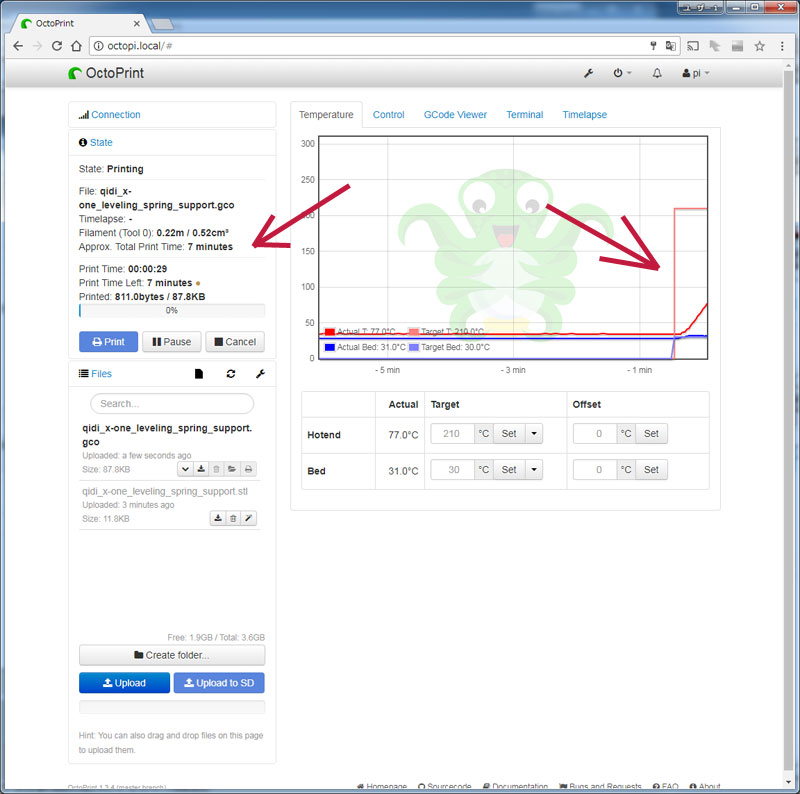Go back using browser back arrow
Image resolution: width=800 pixels, height=794 pixels.
tap(18, 46)
